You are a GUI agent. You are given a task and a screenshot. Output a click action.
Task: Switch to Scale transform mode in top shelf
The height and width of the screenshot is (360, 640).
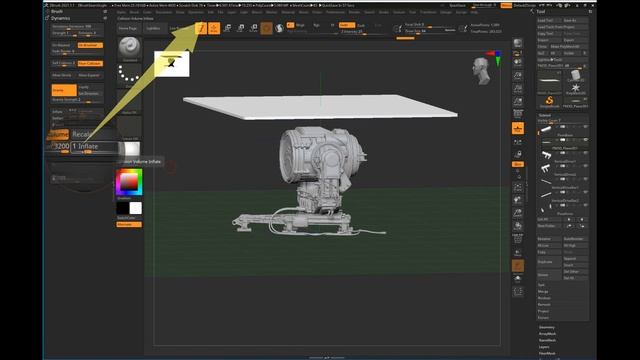pos(240,28)
